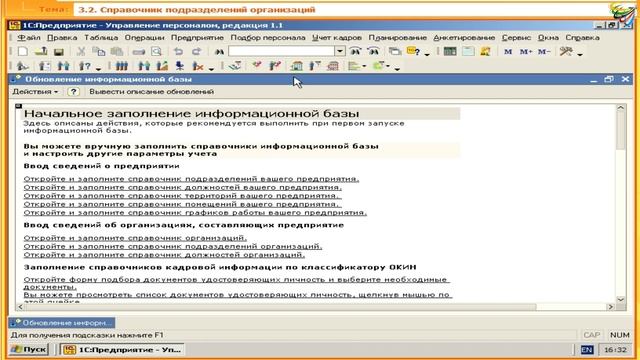Click the second binoculars icon after search dropdown
The image size is (640, 360).
373,51
